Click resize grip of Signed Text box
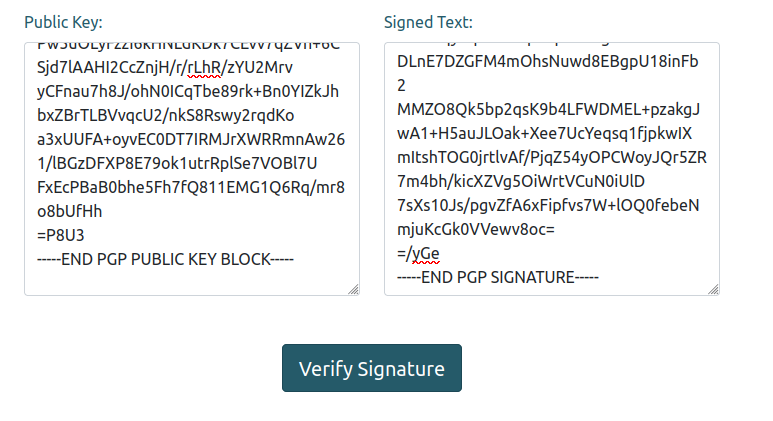773x421 pixels. [x=712, y=288]
